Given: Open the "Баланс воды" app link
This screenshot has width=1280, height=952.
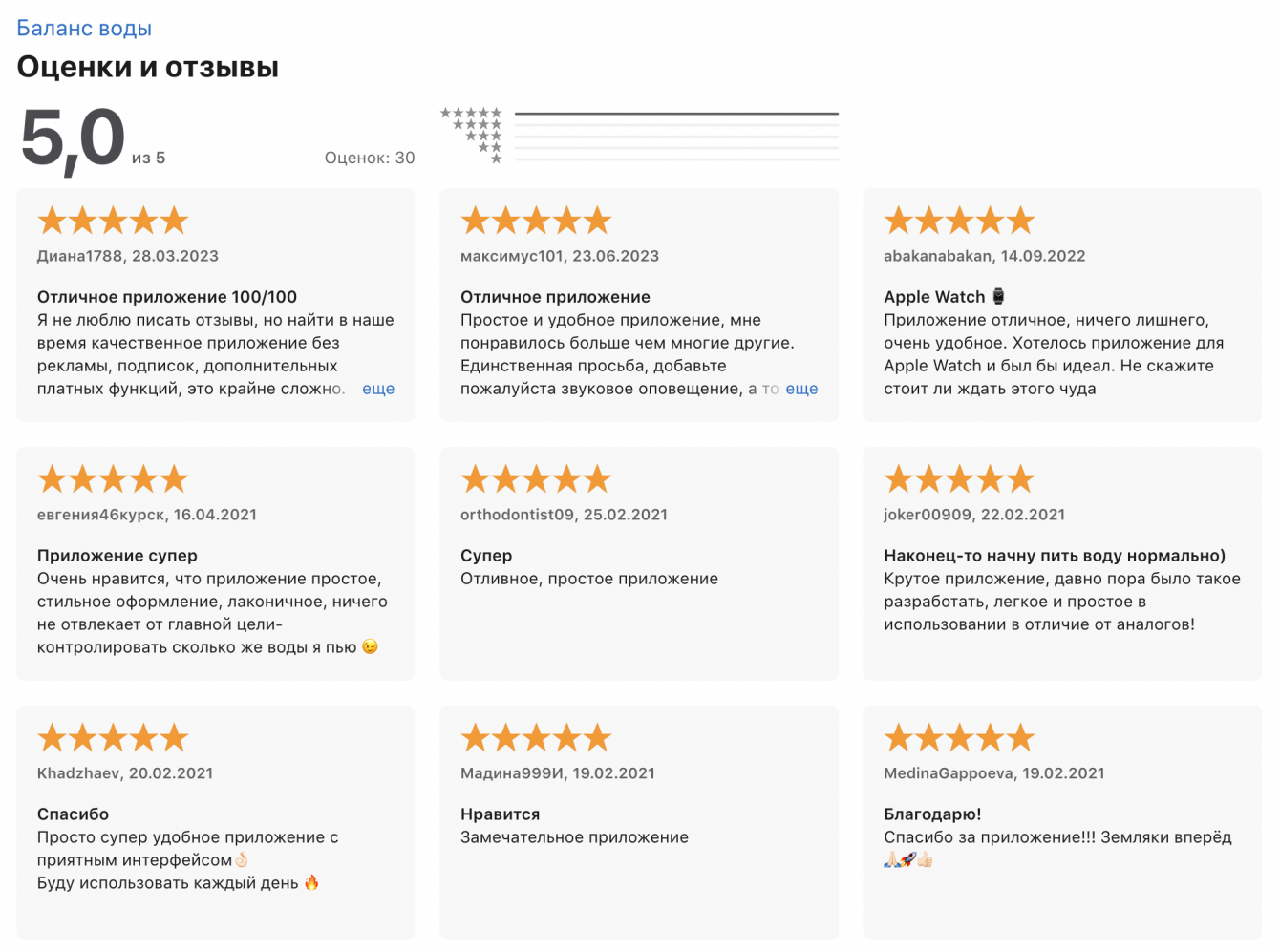Looking at the screenshot, I should pos(84,29).
